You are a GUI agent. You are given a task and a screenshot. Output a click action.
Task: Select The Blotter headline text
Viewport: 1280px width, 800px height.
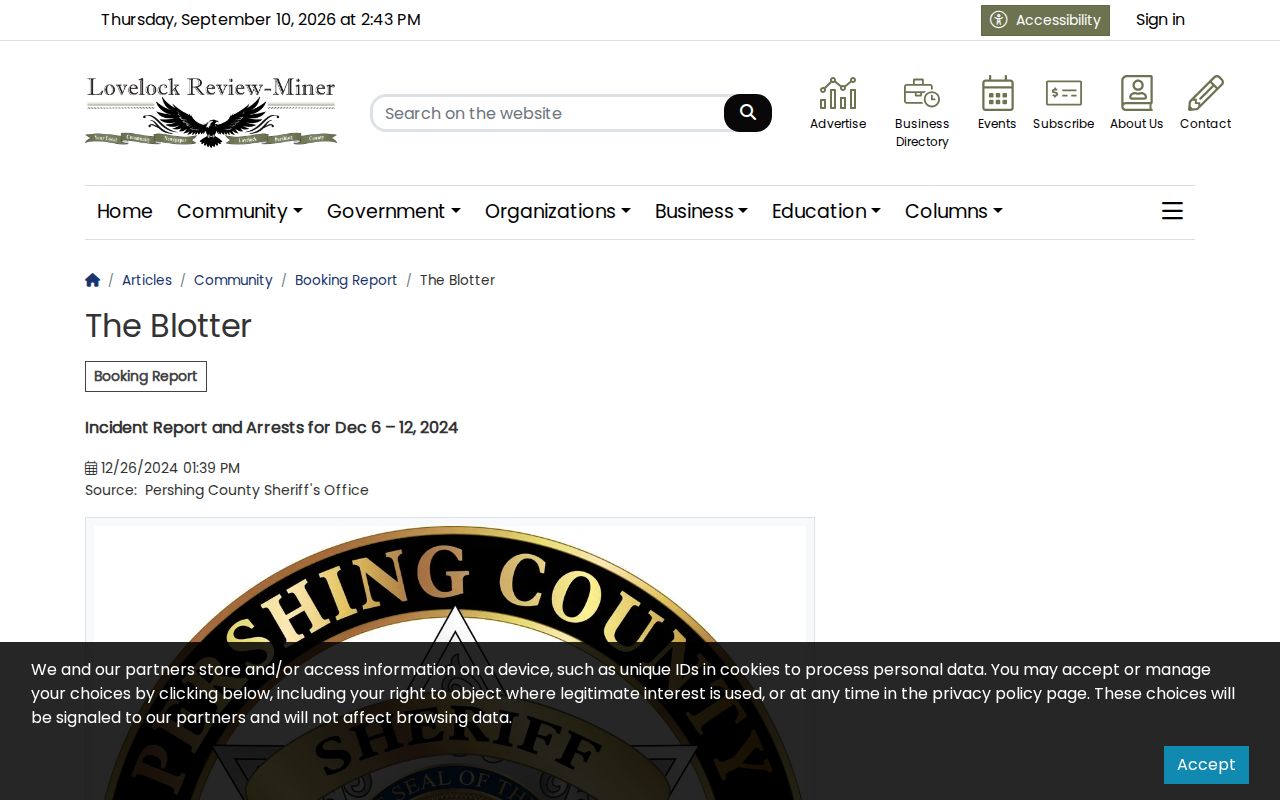click(x=168, y=326)
